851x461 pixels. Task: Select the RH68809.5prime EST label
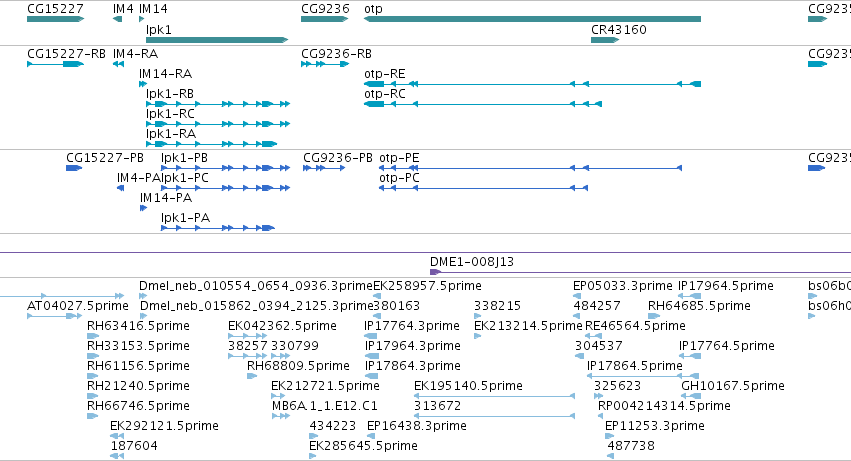[x=298, y=367]
